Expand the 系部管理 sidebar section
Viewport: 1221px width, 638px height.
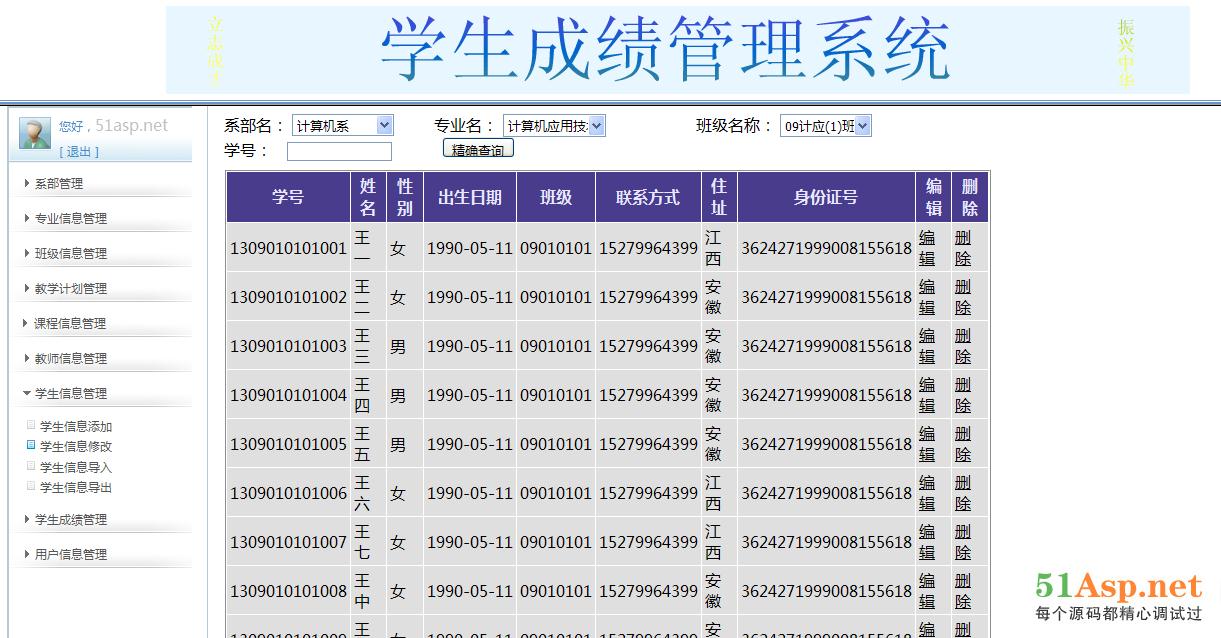[58, 183]
